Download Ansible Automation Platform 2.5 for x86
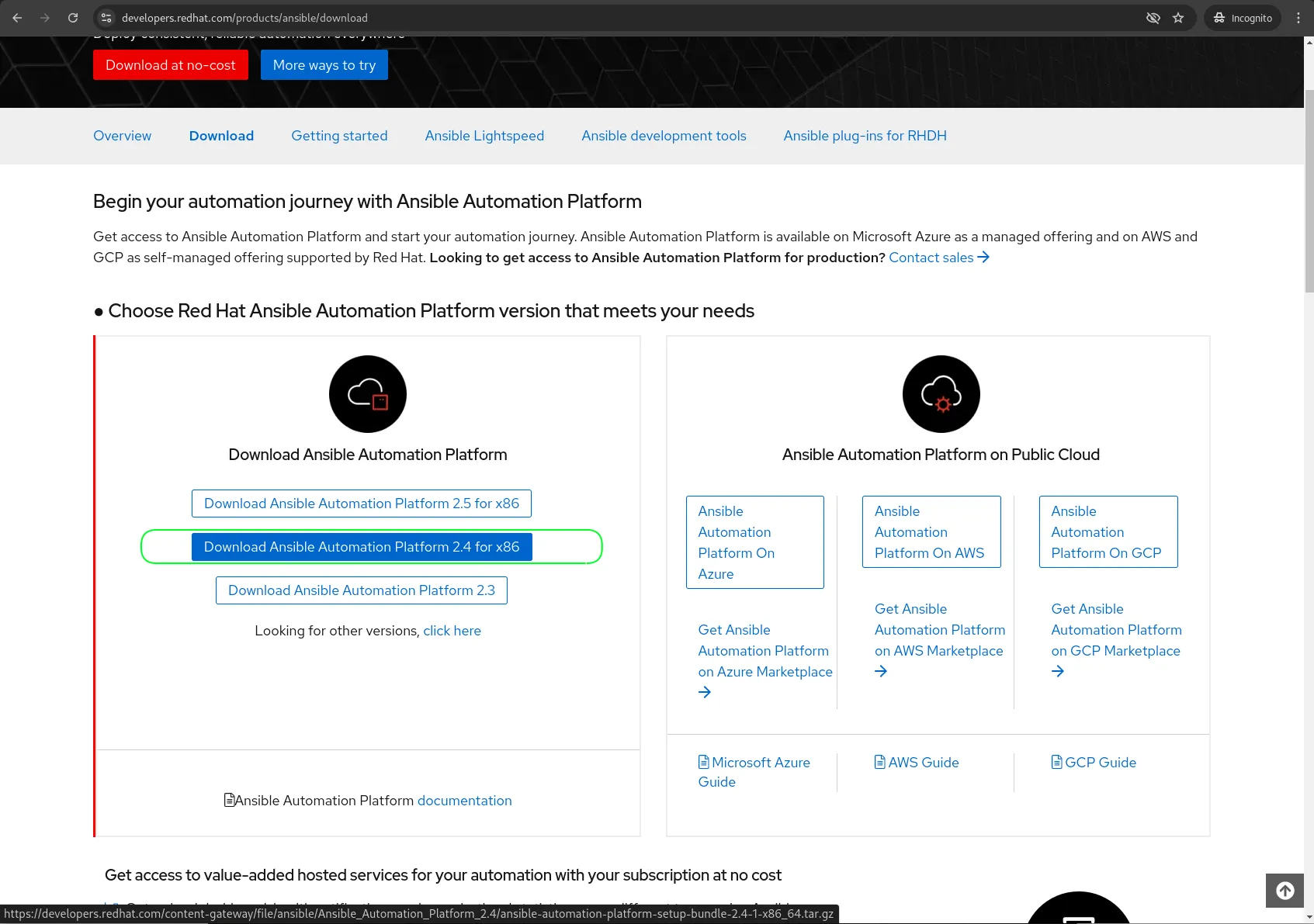This screenshot has width=1314, height=924. pos(362,504)
